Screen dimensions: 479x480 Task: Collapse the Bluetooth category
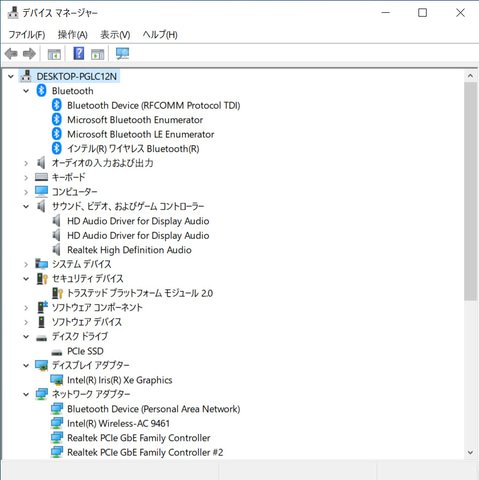coord(26,91)
